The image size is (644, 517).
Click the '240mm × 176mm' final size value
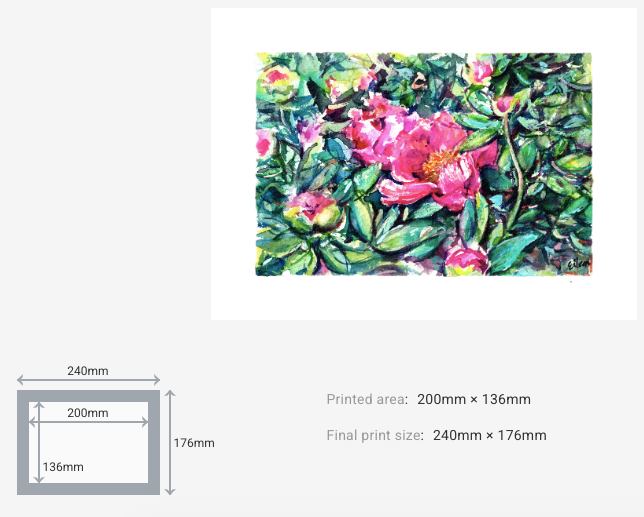click(490, 435)
